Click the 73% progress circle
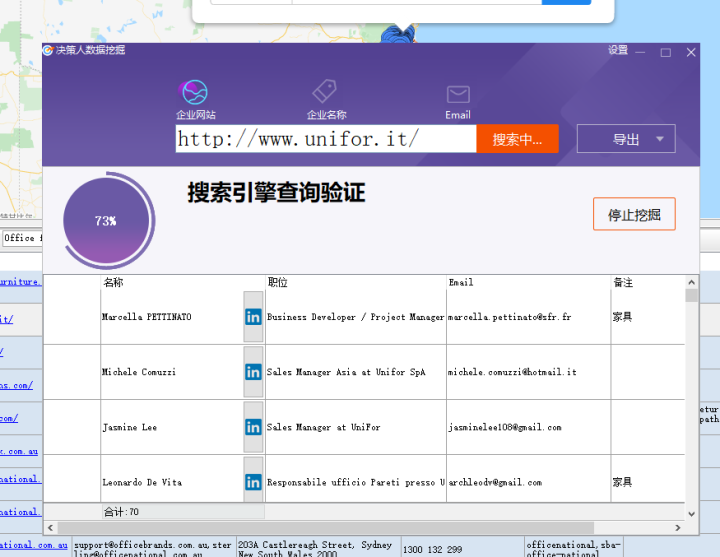This screenshot has height=557, width=720. (x=107, y=221)
